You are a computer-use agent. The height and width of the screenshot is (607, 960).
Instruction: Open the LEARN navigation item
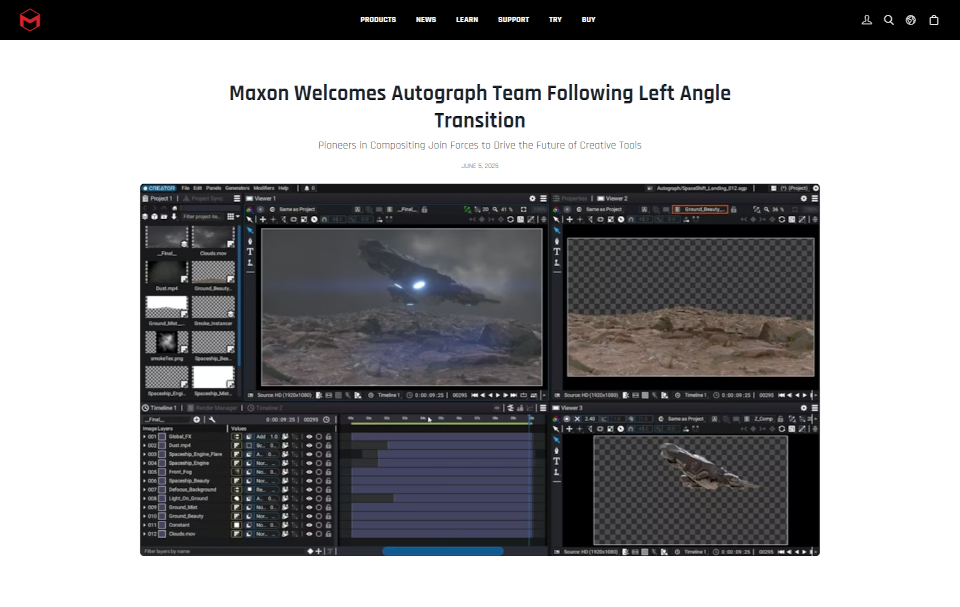(x=467, y=20)
